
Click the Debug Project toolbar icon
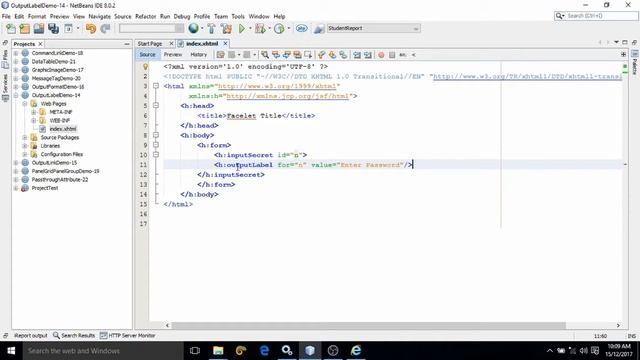point(260,29)
